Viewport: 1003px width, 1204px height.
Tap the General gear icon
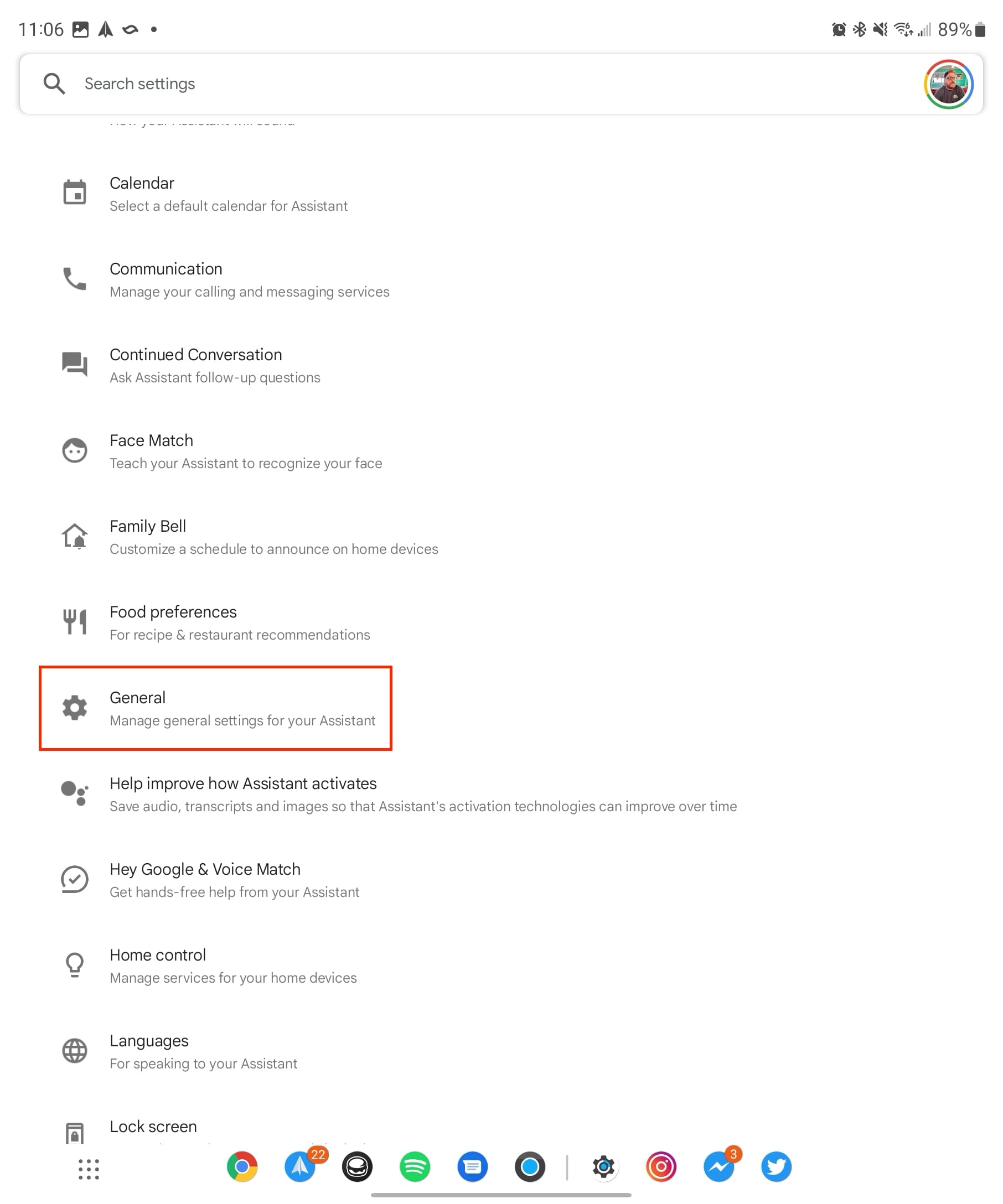75,708
